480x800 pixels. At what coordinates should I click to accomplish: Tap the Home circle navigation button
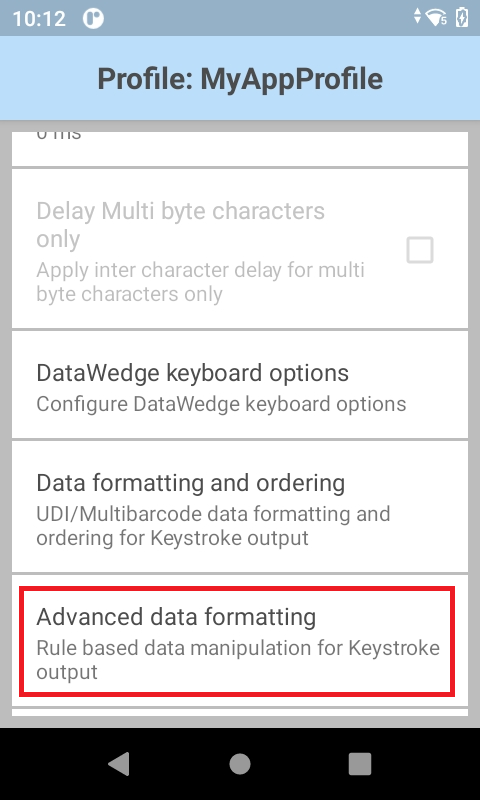[240, 764]
